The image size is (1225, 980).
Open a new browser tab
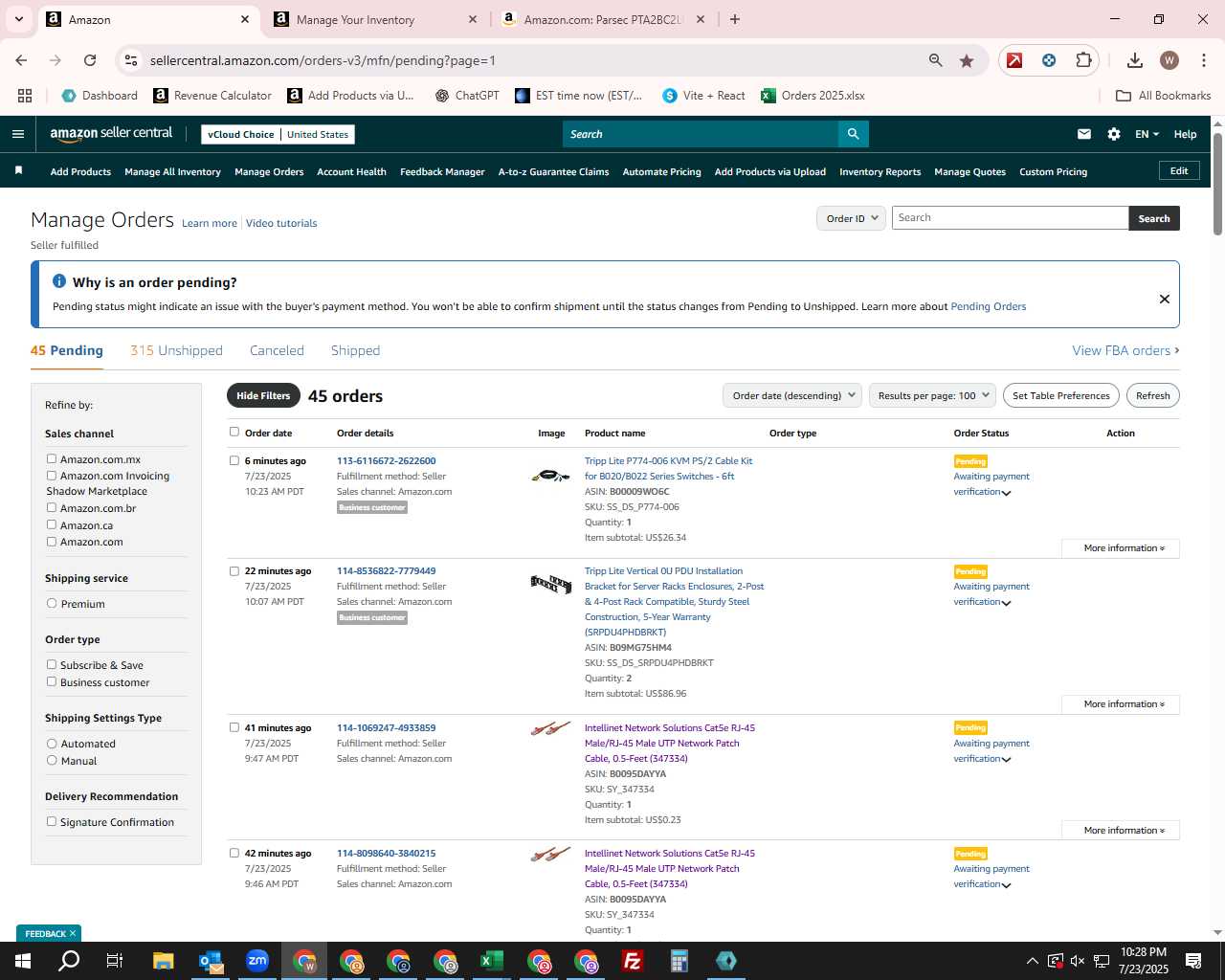[735, 19]
